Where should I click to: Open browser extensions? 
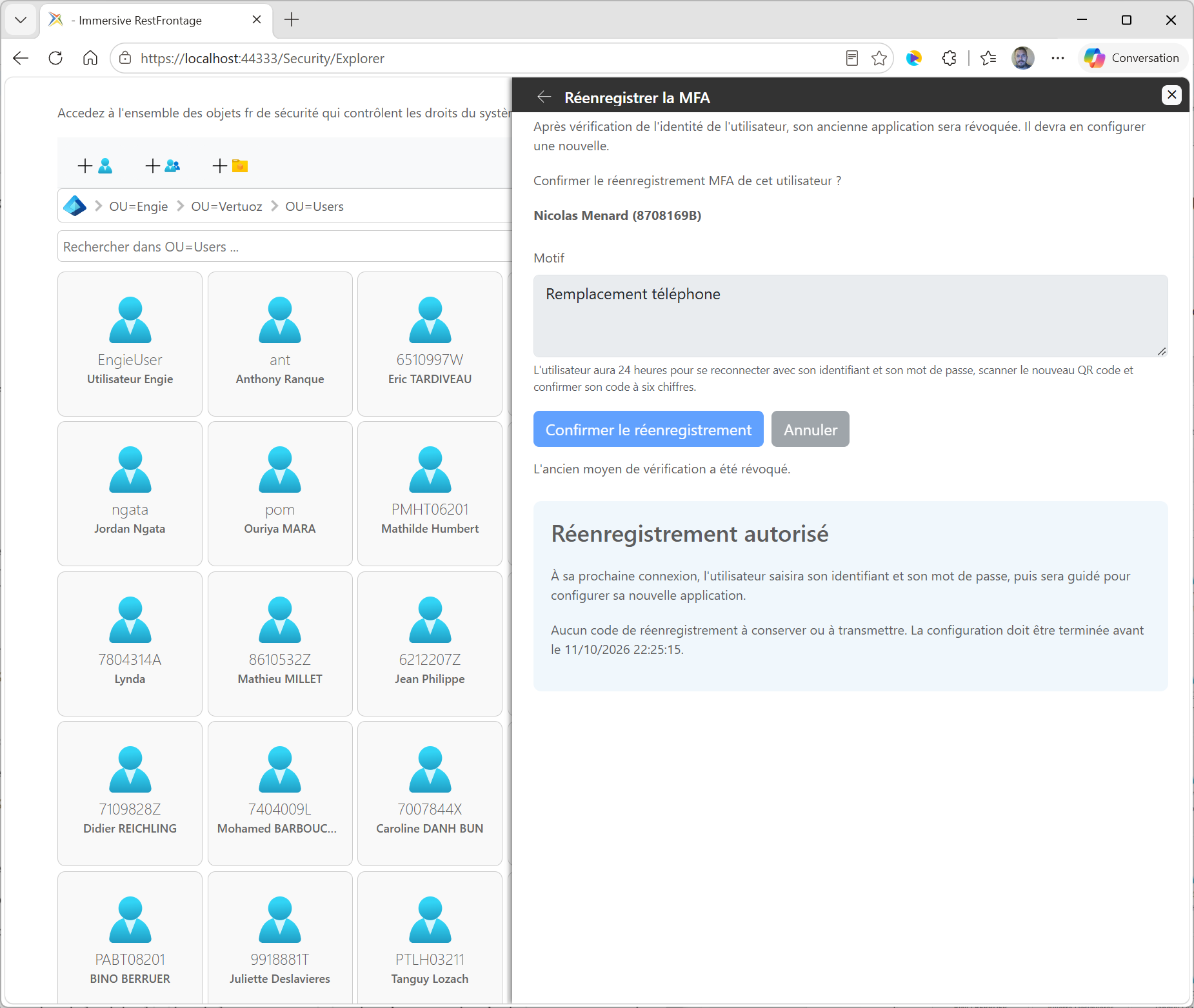[x=949, y=58]
